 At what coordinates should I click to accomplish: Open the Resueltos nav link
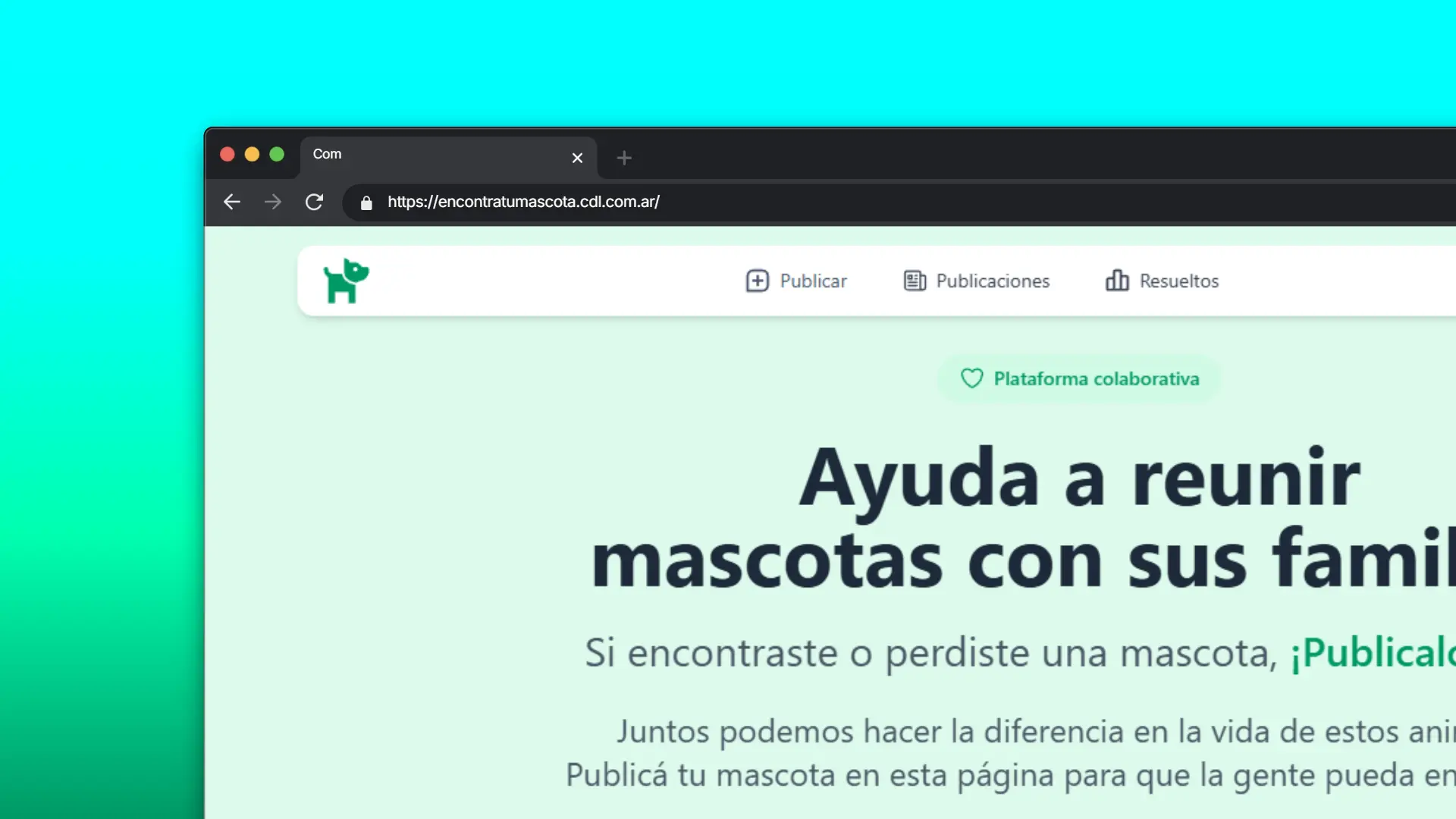click(x=1178, y=281)
